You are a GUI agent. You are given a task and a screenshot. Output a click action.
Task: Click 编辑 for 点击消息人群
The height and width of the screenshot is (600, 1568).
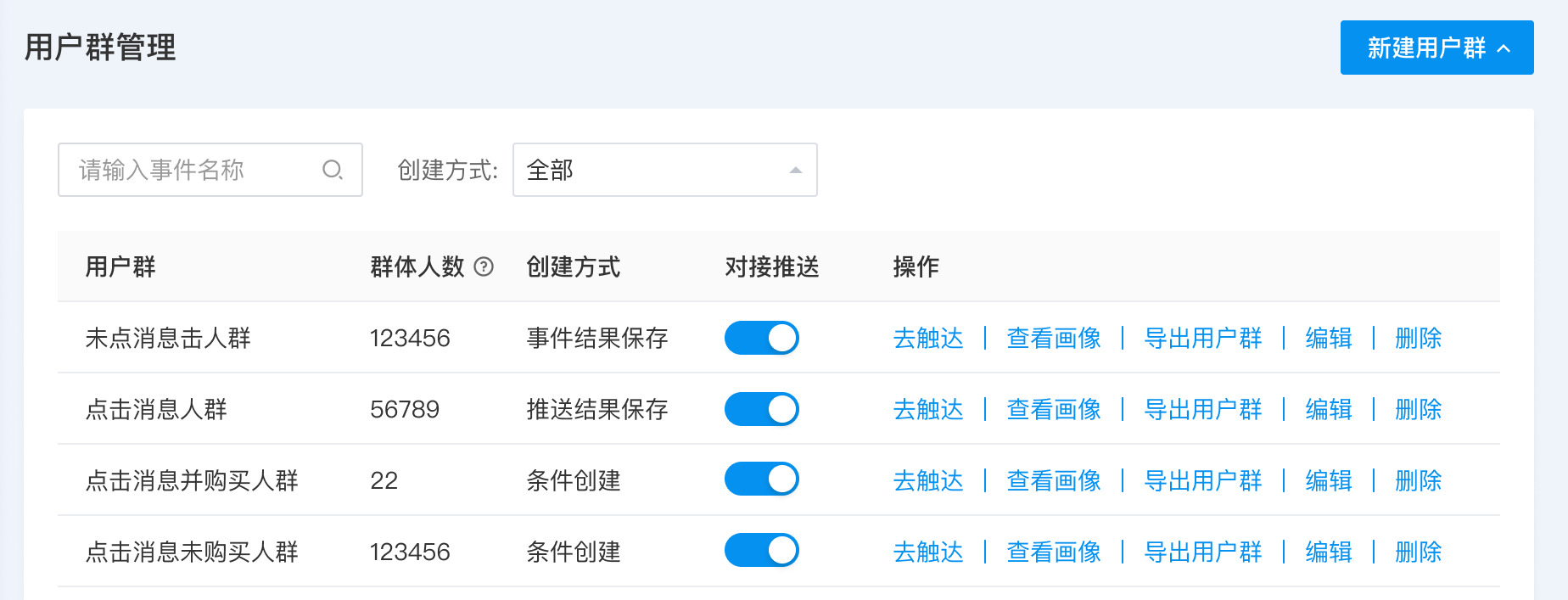coord(1329,409)
